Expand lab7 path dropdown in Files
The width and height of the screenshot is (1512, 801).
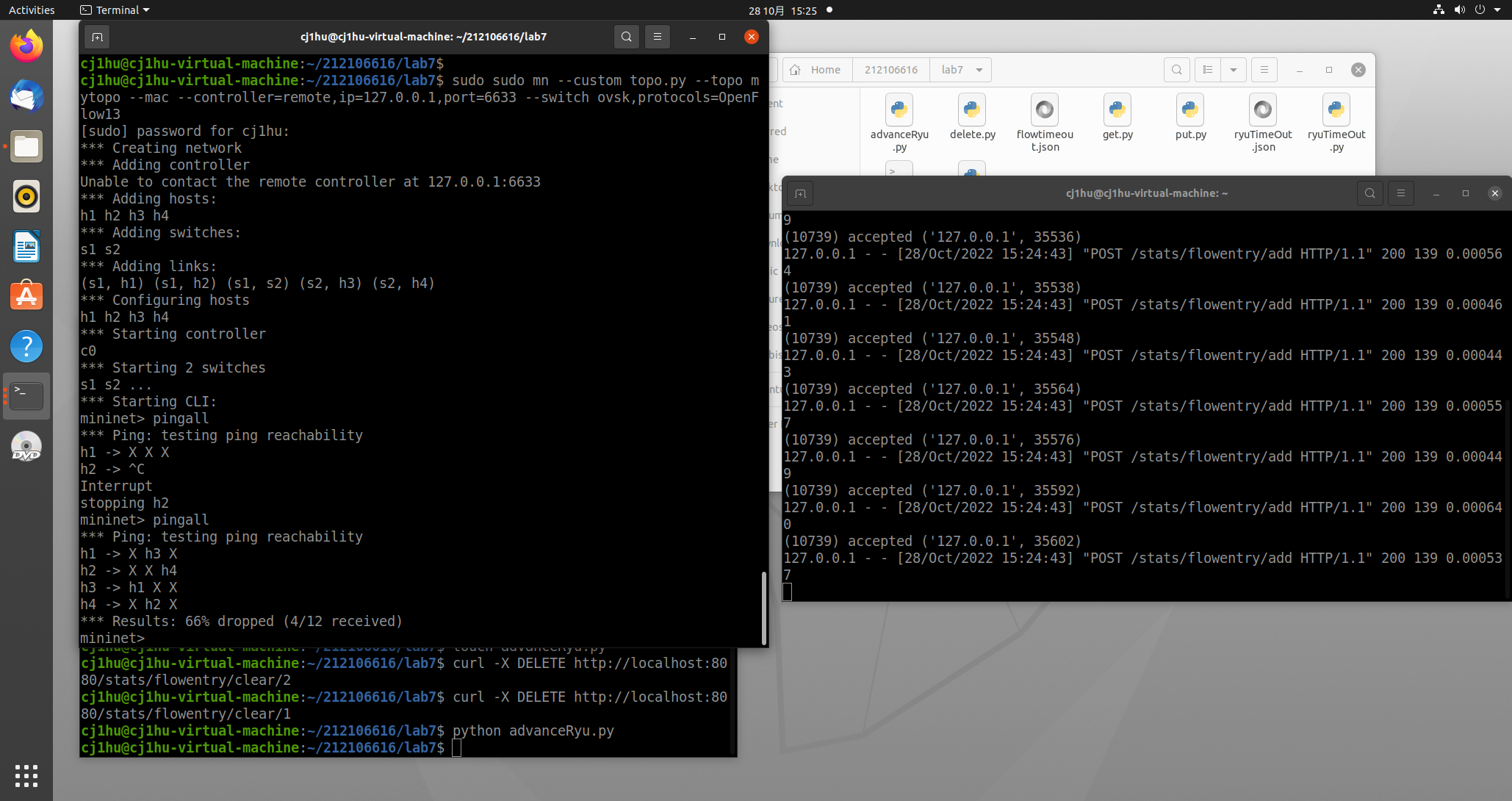[979, 70]
